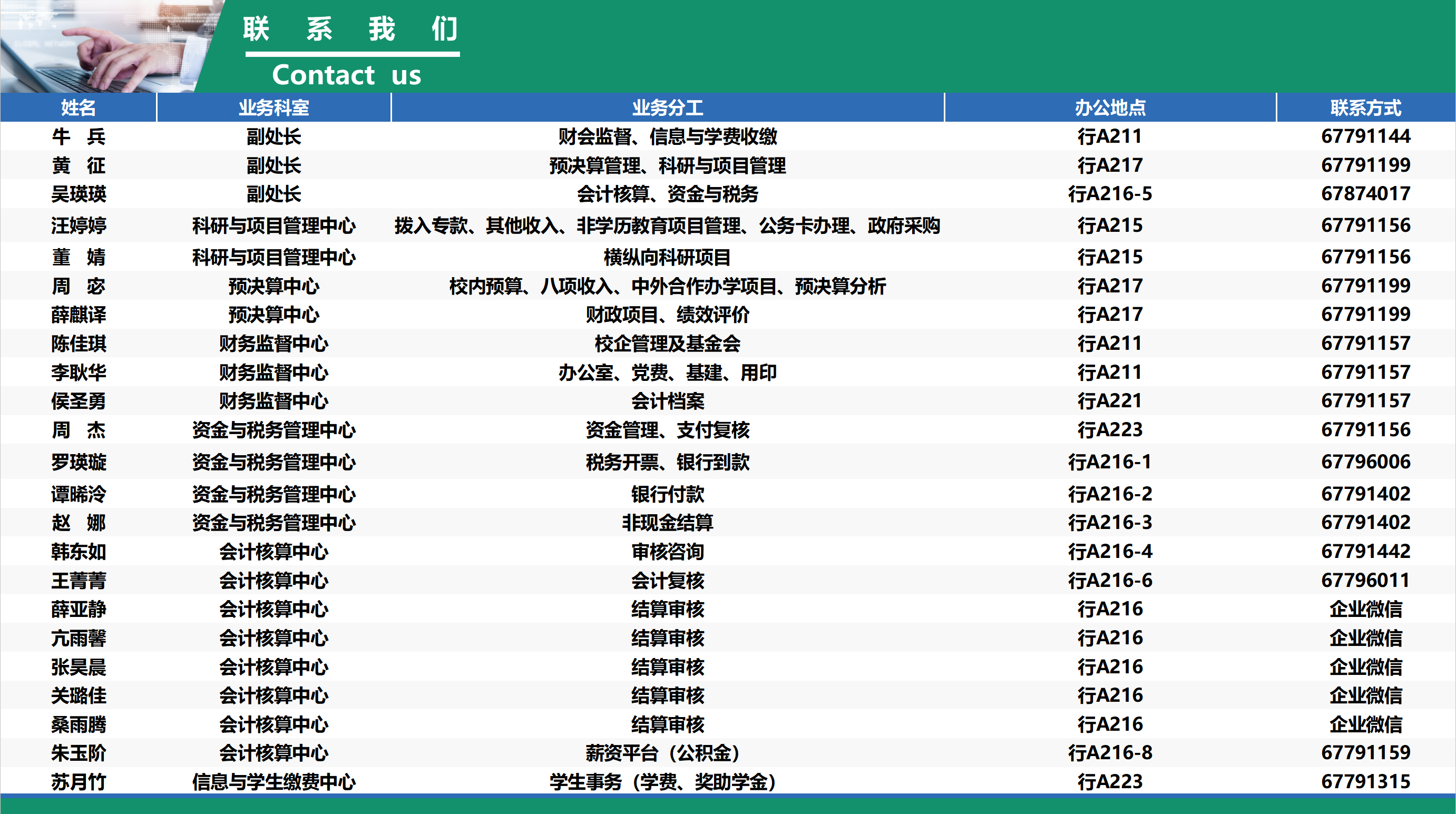Click the name 牛兵 in first row
The width and height of the screenshot is (1456, 814).
pos(78,136)
